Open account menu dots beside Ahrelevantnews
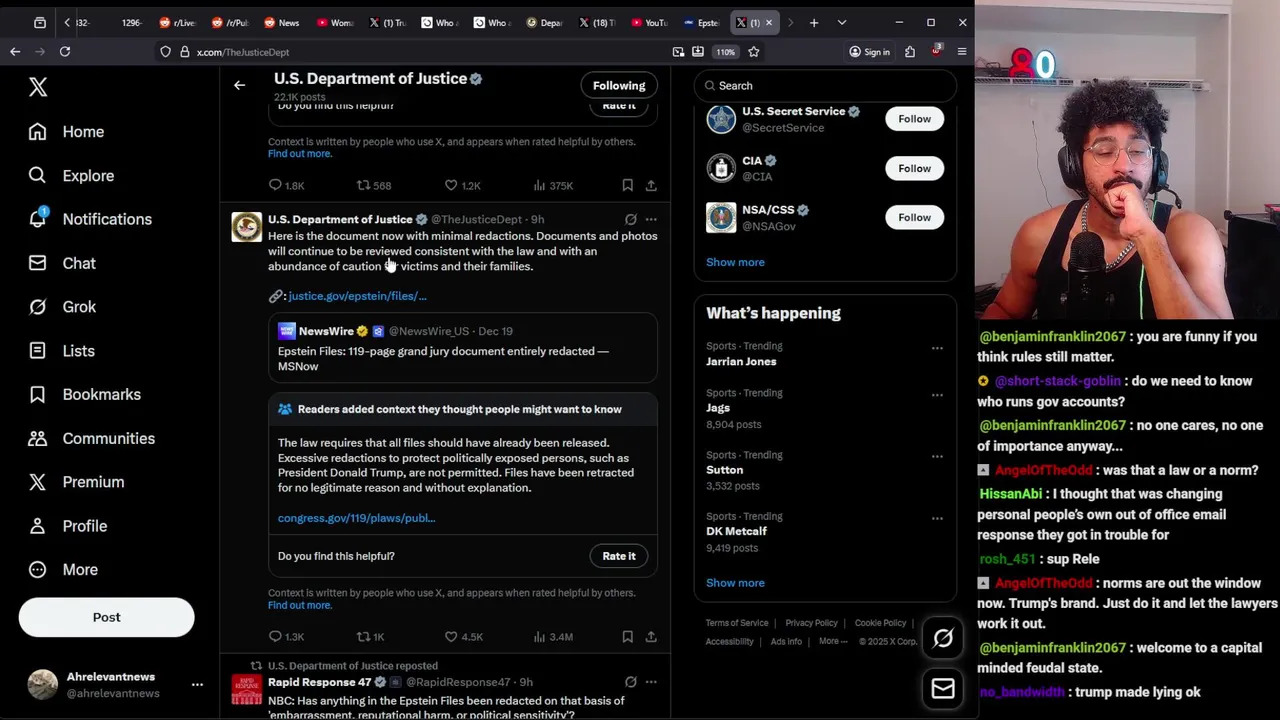1280x720 pixels. click(197, 685)
